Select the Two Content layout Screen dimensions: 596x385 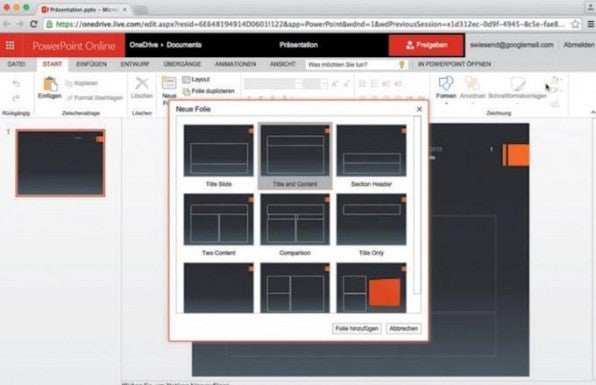(x=219, y=225)
